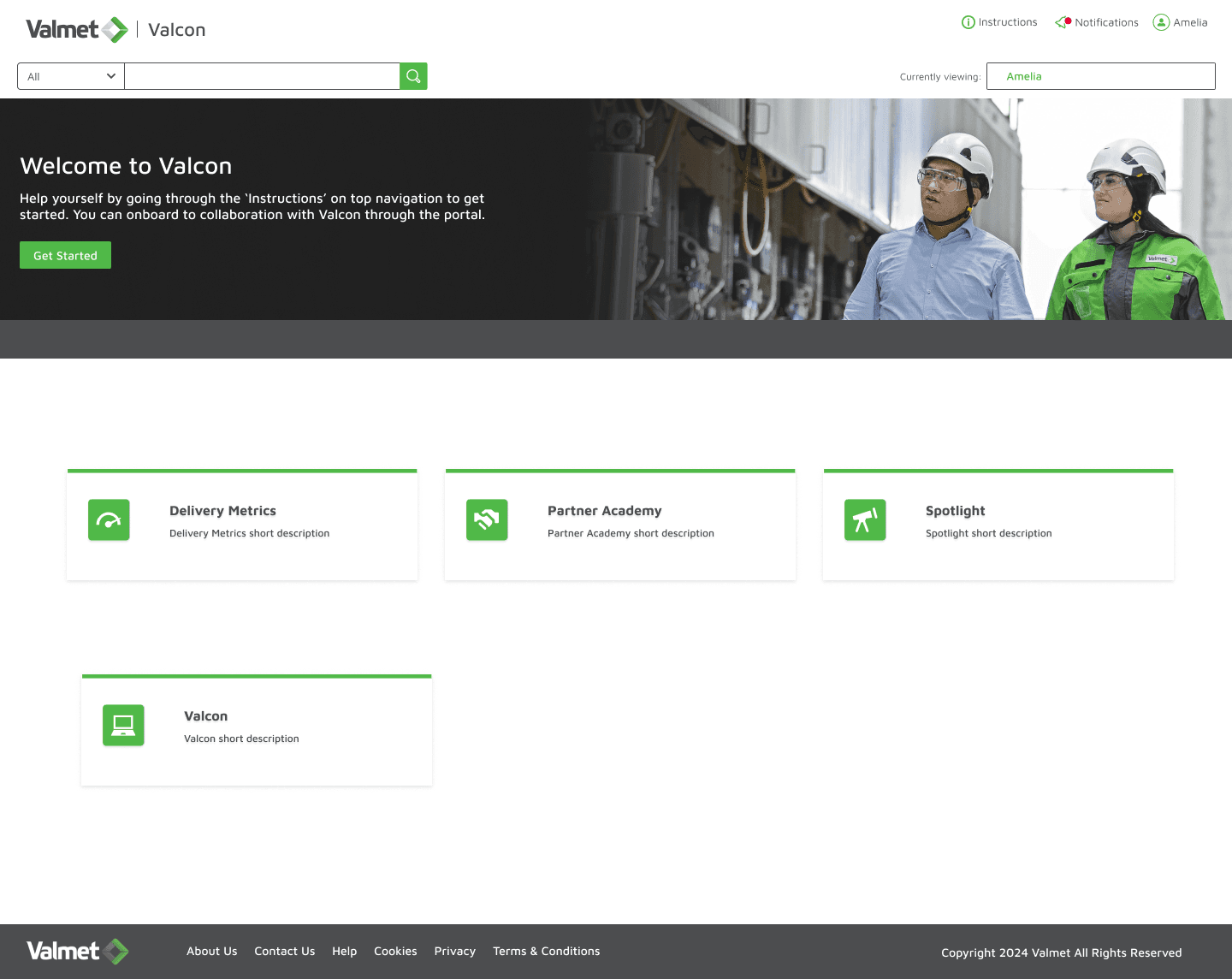Click the 'Welcome to Valcon' heading
The image size is (1232, 979).
[126, 166]
